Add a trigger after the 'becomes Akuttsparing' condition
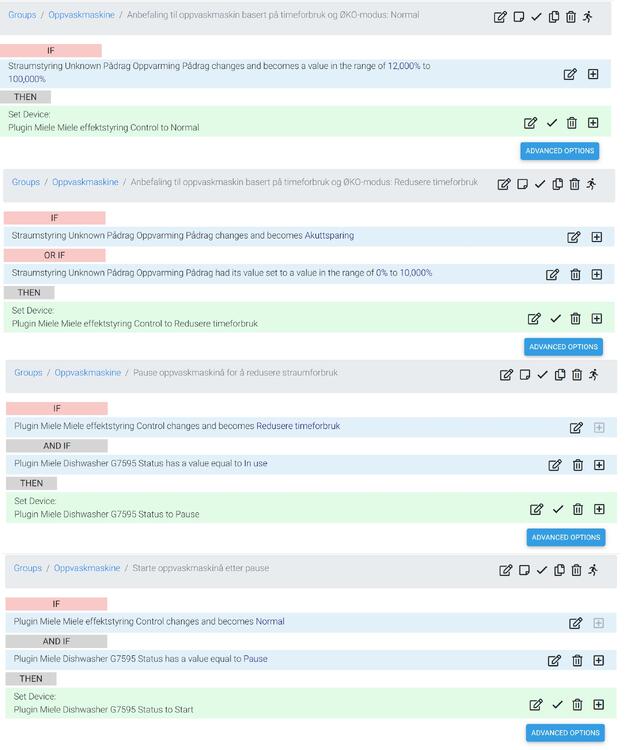The image size is (625, 750). tap(597, 237)
